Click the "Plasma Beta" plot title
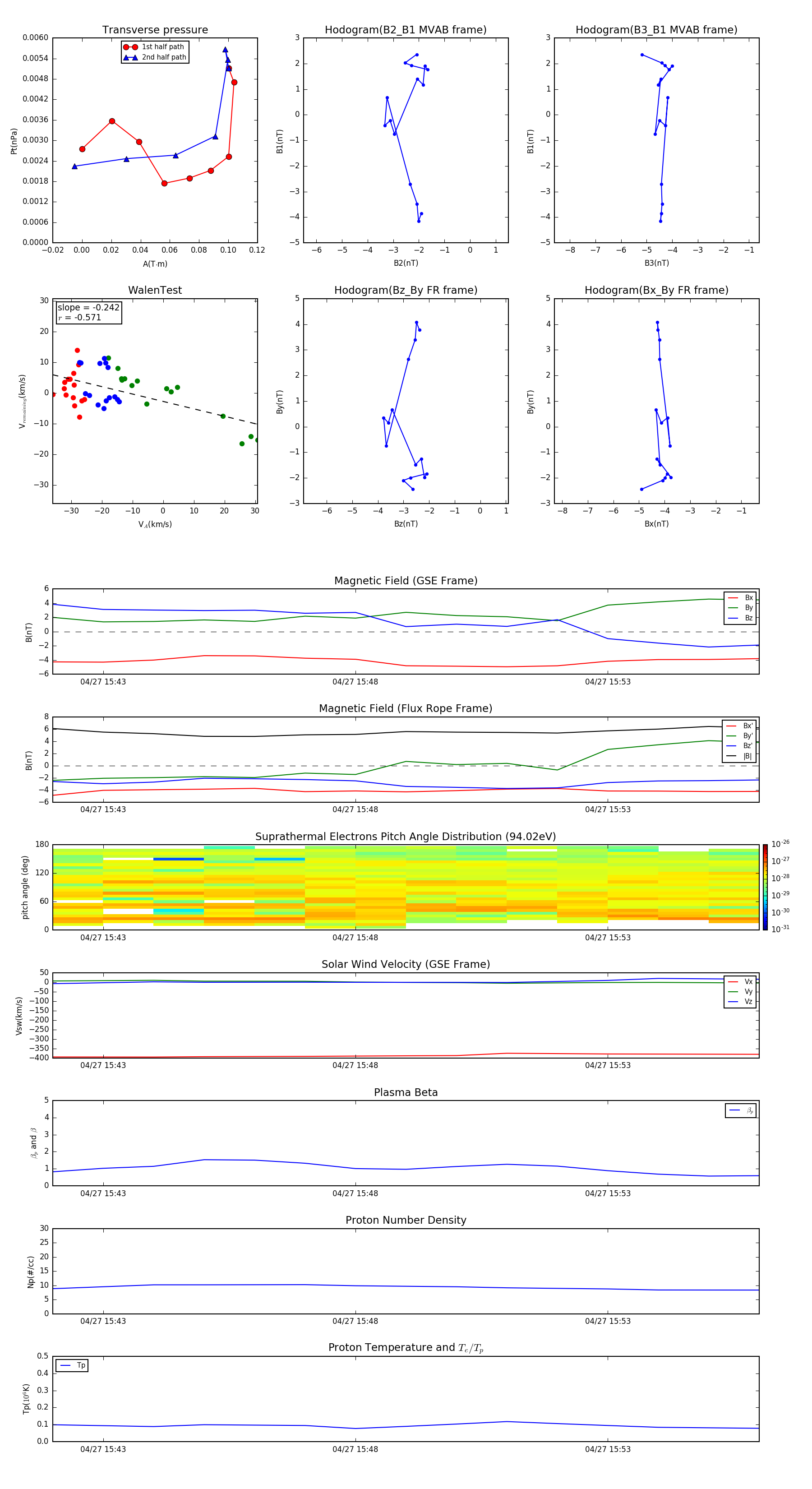The height and width of the screenshot is (1489, 812). click(406, 1092)
